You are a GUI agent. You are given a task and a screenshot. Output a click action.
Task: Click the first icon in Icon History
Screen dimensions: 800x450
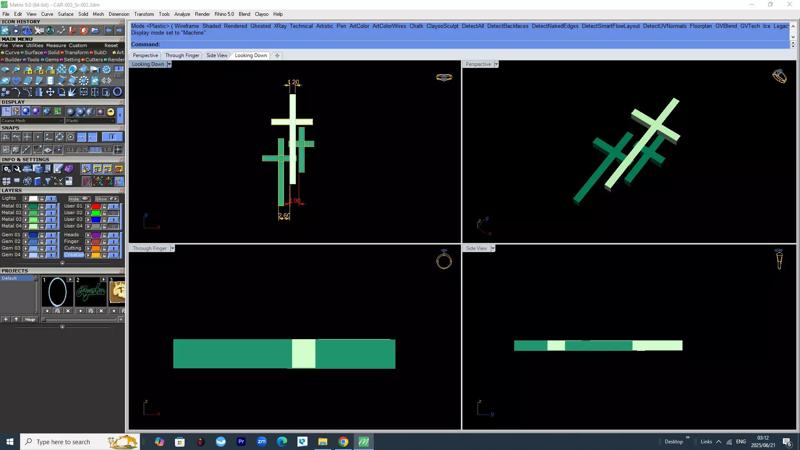click(x=5, y=30)
